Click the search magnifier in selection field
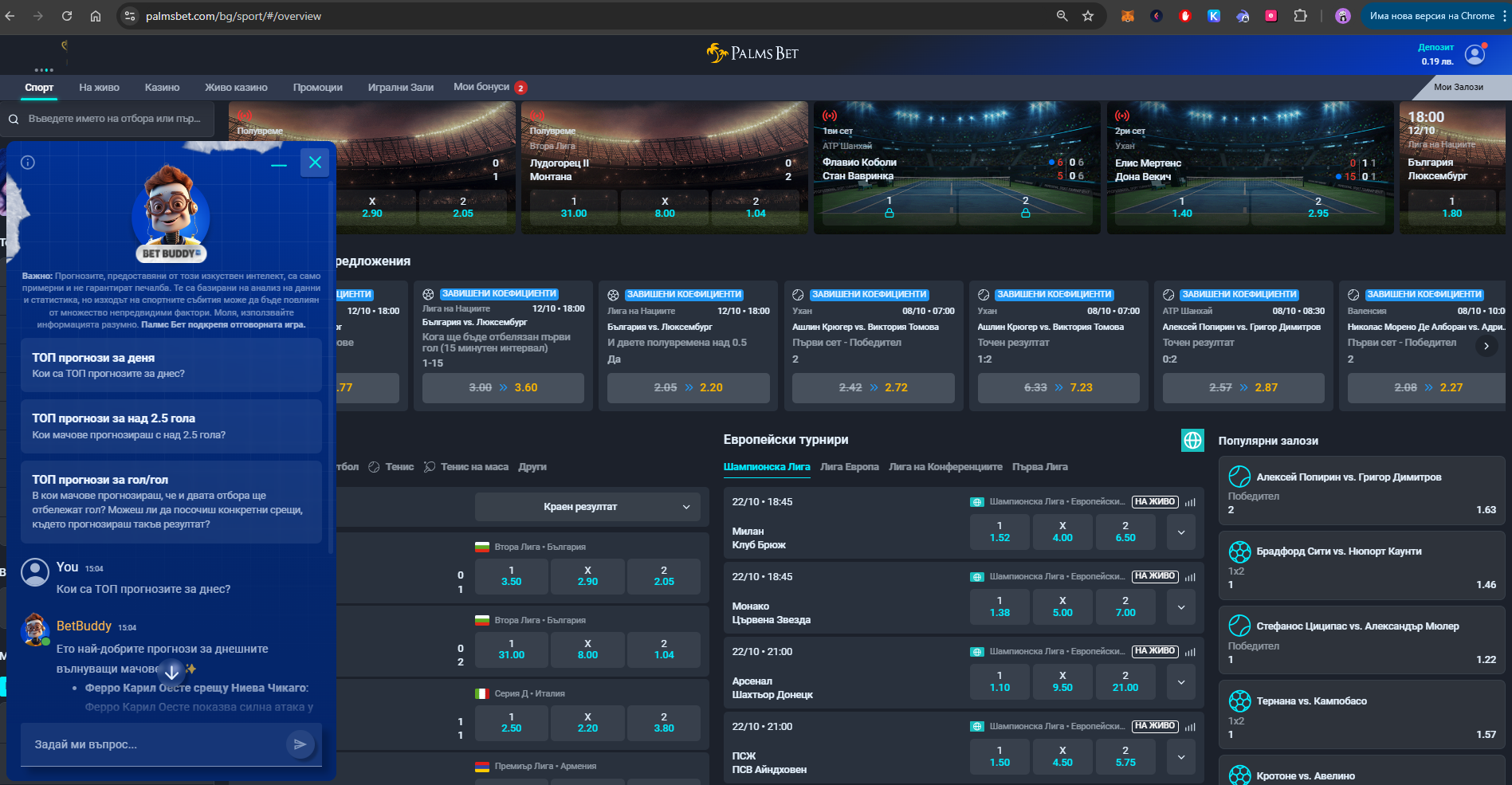The height and width of the screenshot is (785, 1512). click(14, 120)
